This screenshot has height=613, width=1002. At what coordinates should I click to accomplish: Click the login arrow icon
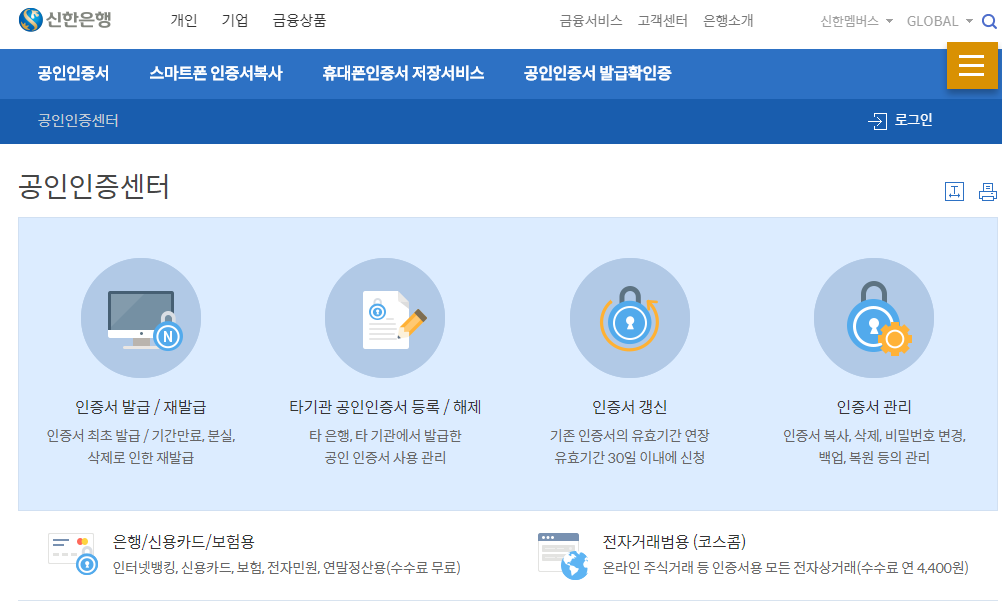click(x=877, y=121)
